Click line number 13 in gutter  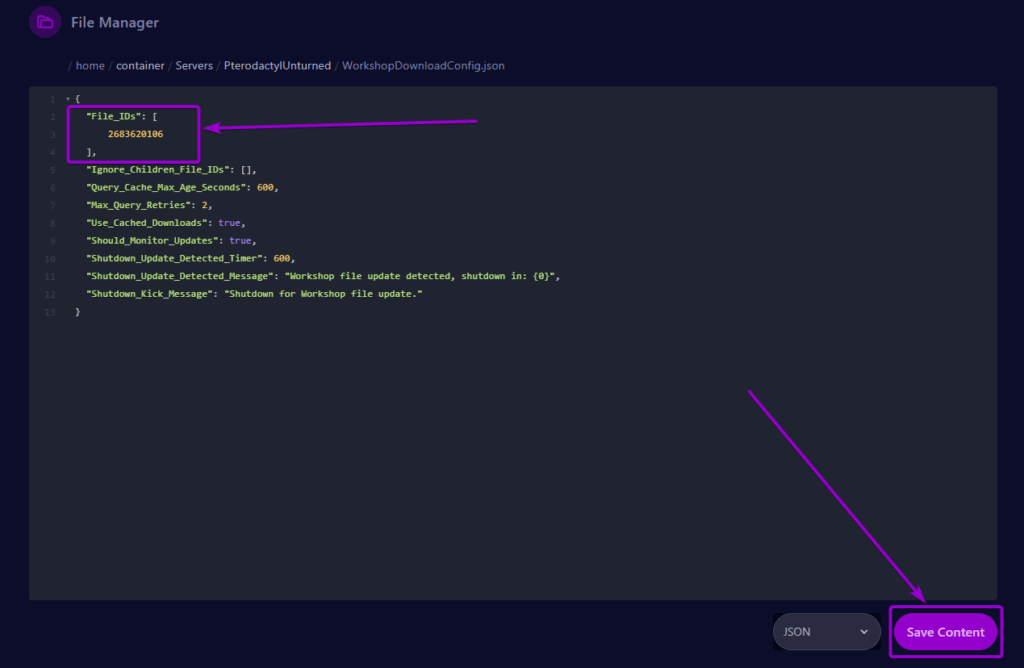[50, 312]
